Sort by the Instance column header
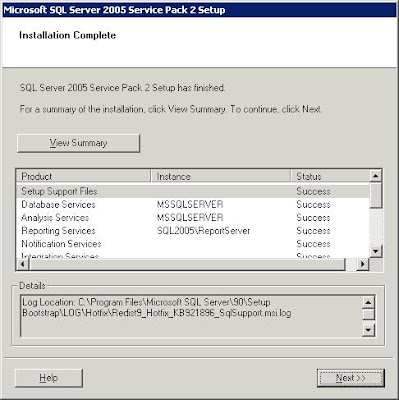The image size is (399, 400). tap(221, 176)
